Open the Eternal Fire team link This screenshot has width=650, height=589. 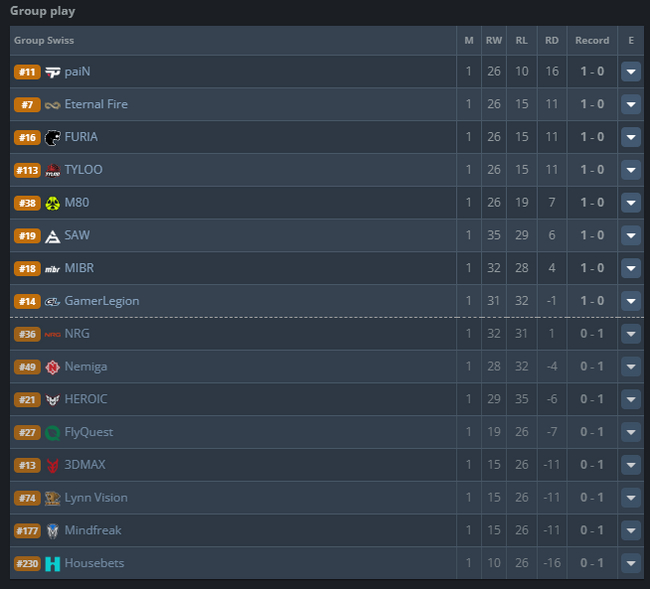point(96,104)
